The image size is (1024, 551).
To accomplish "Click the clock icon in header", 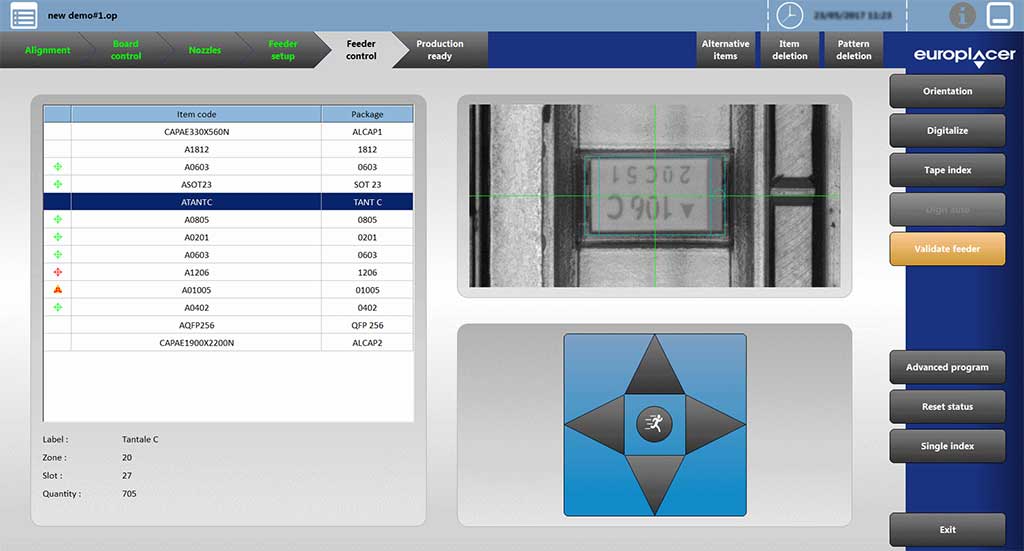I will click(x=790, y=15).
